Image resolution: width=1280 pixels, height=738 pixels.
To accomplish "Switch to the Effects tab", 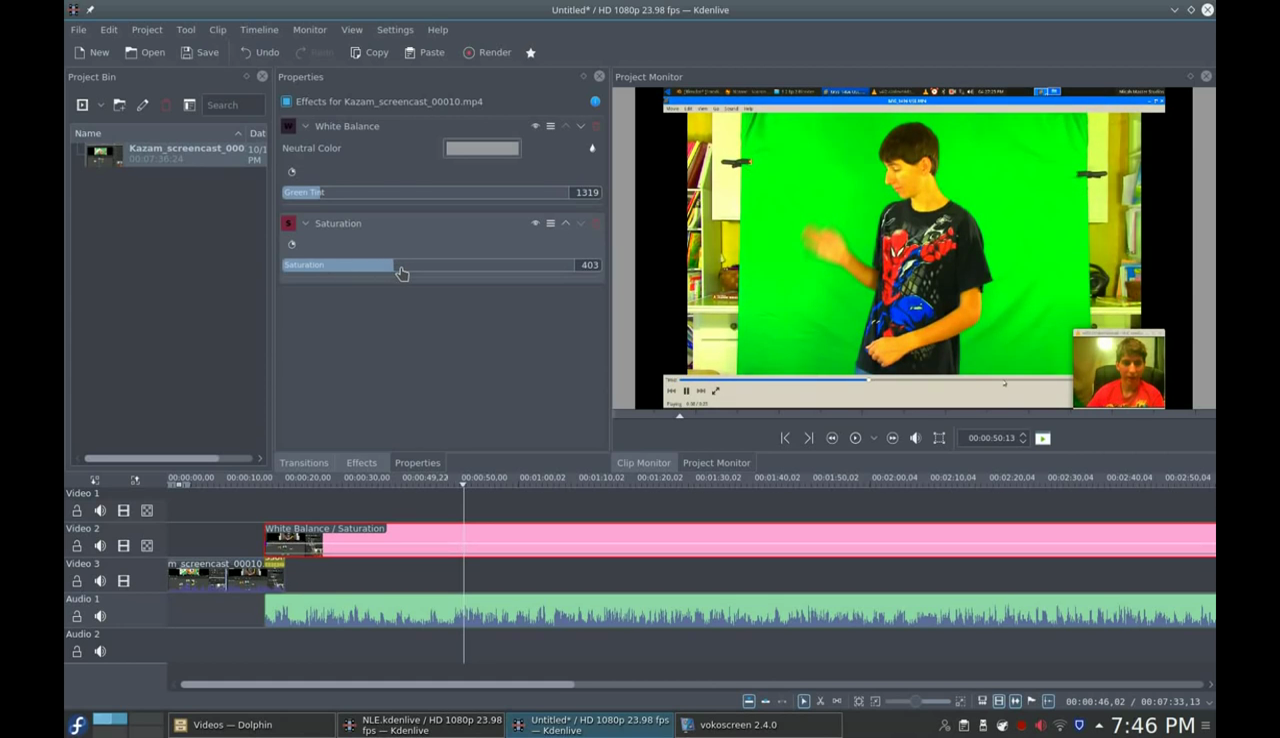I will (361, 463).
